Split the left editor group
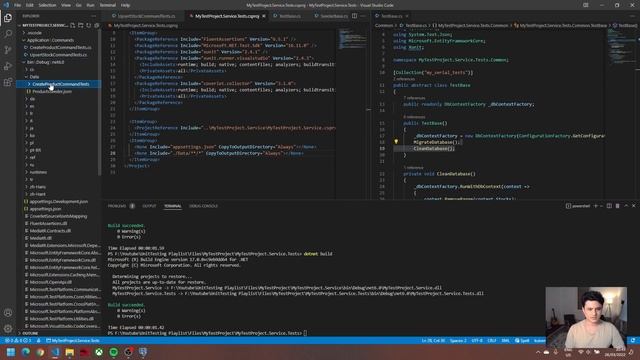The image size is (640, 360). pos(354,16)
